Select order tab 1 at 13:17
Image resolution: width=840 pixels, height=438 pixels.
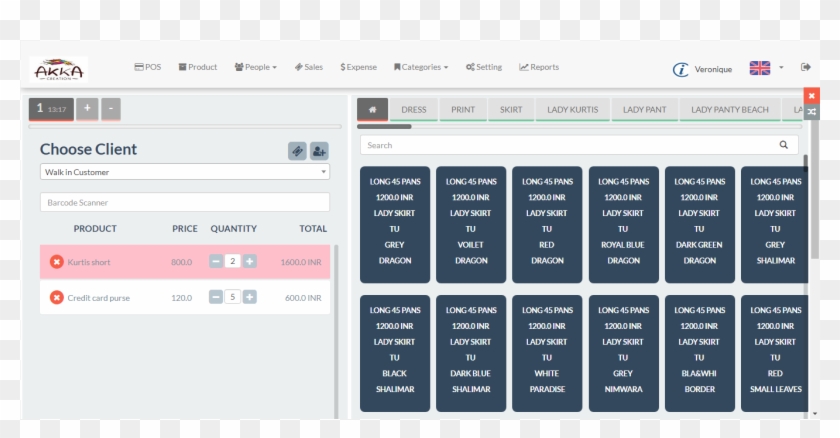click(51, 109)
